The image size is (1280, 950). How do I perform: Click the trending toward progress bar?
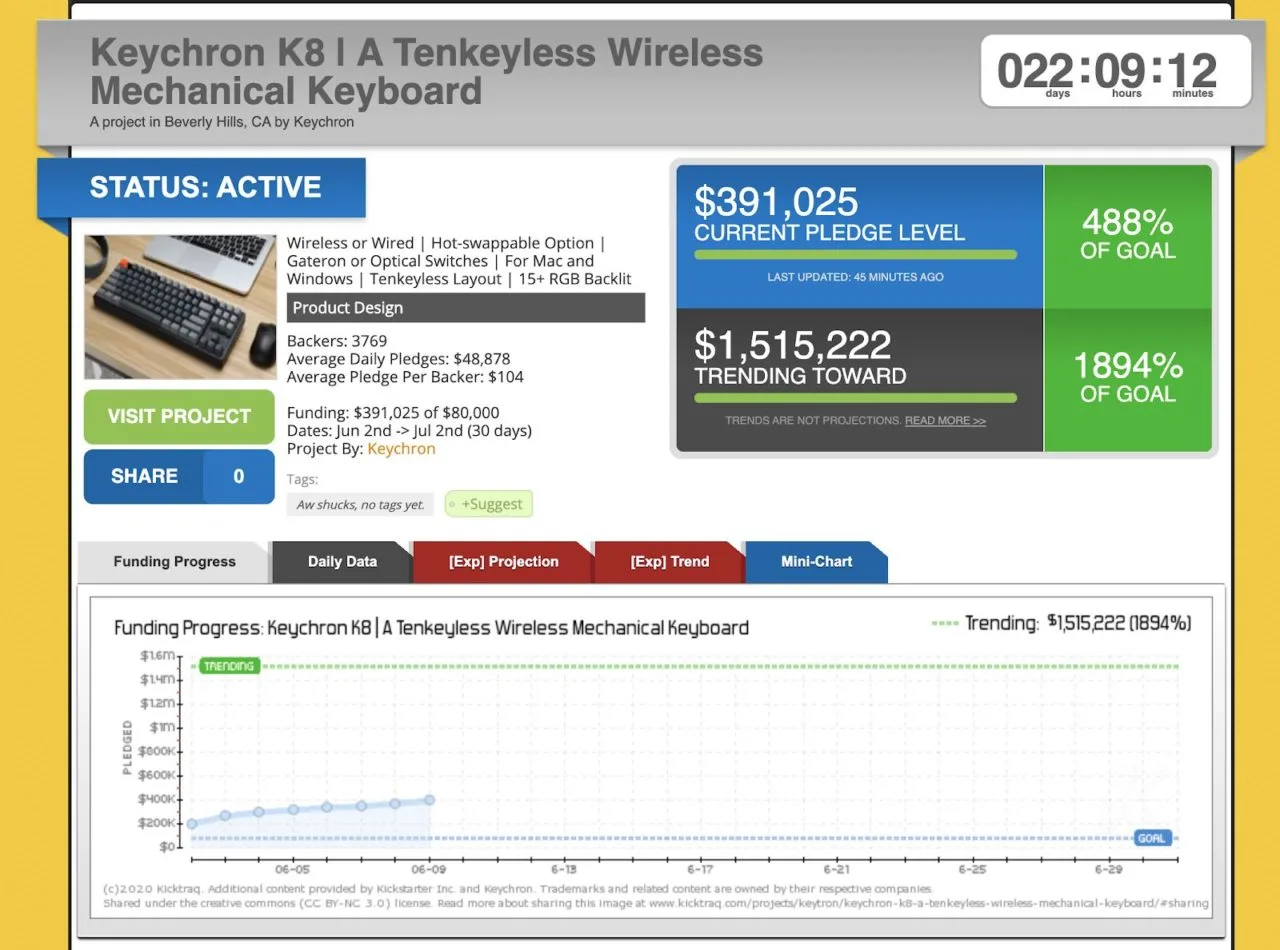tap(856, 398)
